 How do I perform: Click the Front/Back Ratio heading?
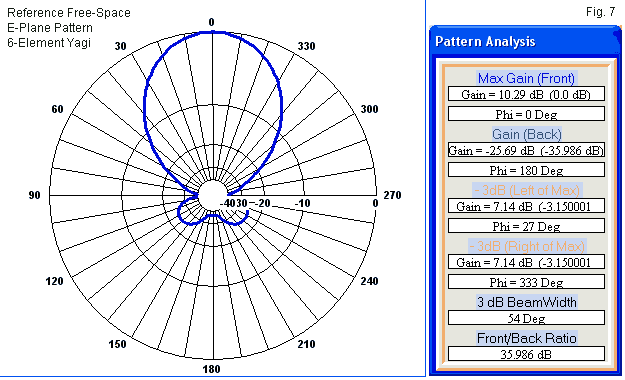pyautogui.click(x=527, y=338)
